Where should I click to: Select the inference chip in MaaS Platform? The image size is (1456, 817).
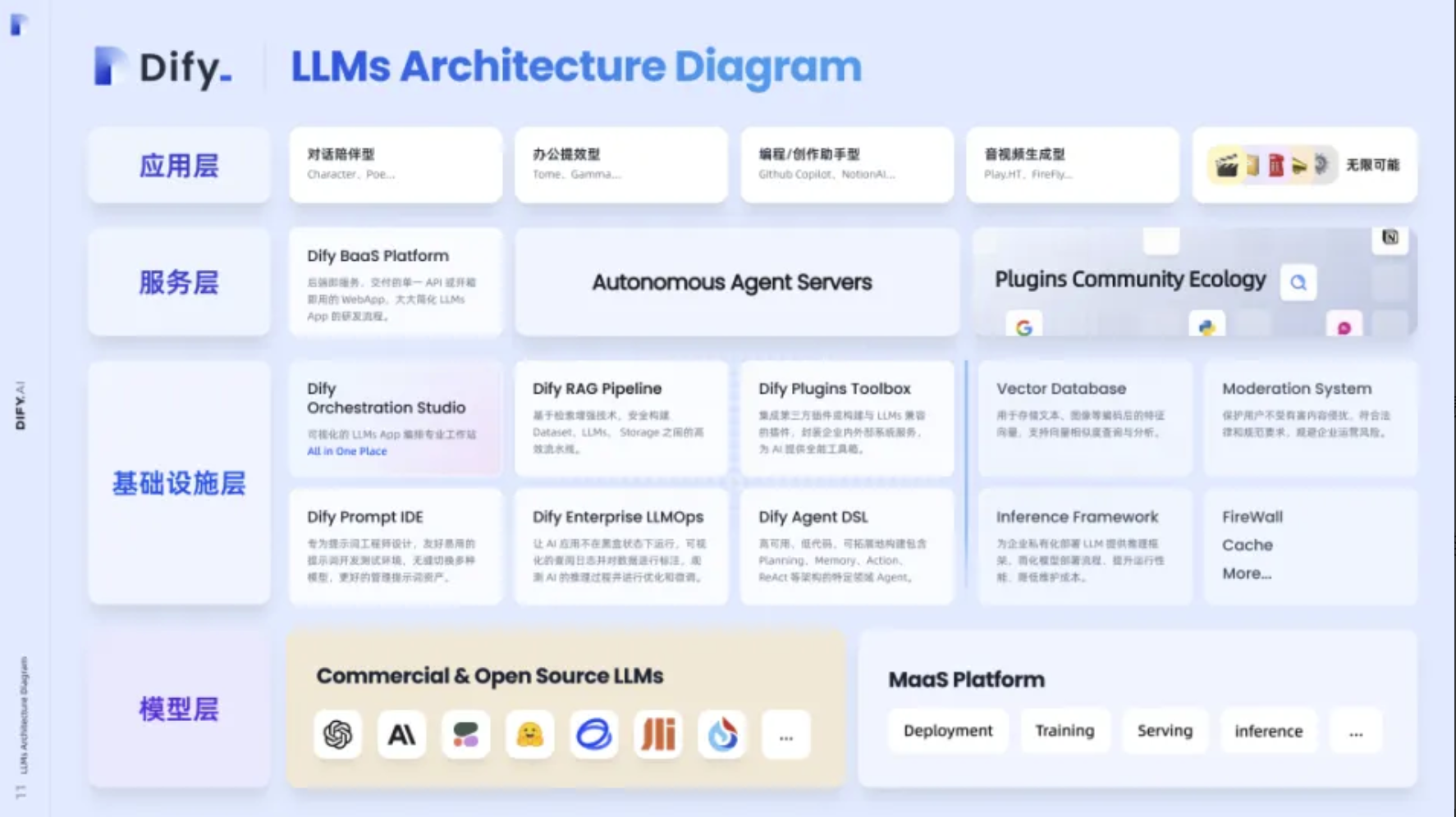tap(1268, 731)
